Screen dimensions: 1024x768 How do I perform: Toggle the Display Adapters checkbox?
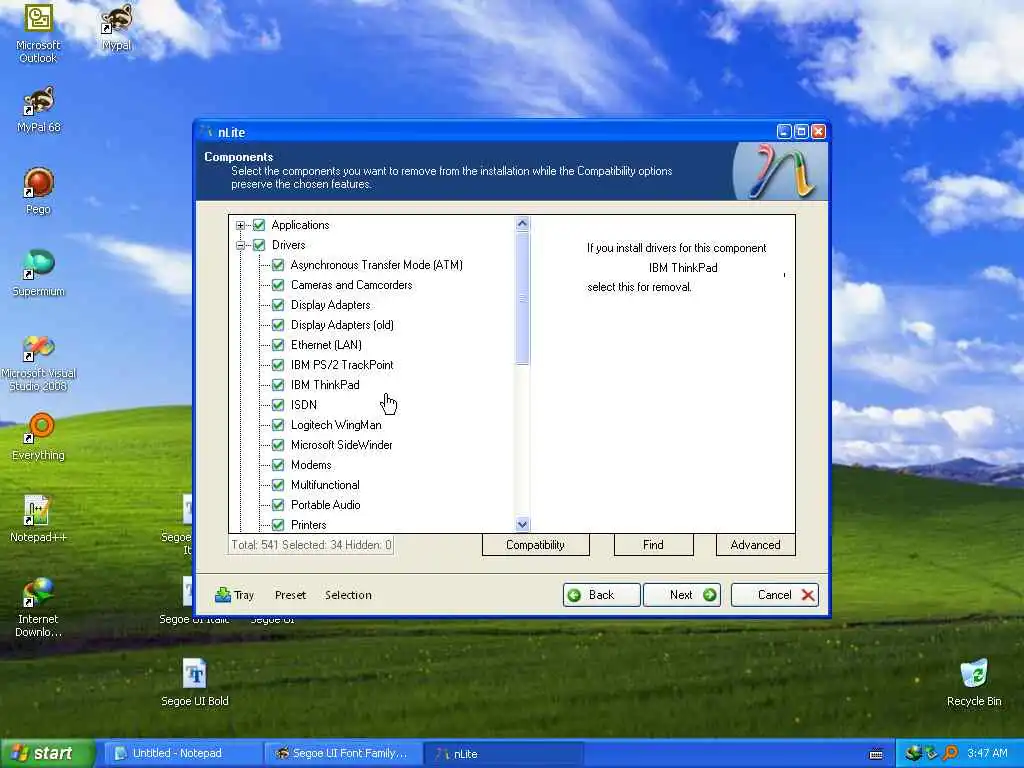(x=278, y=305)
